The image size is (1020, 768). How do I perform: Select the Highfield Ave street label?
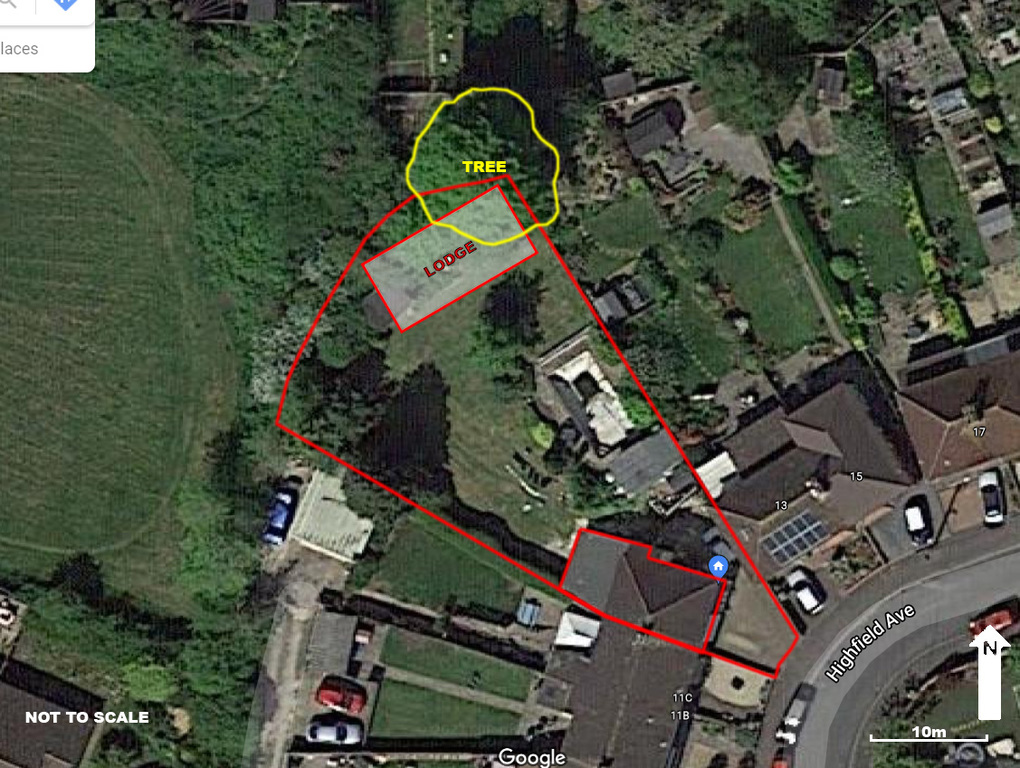pos(870,642)
